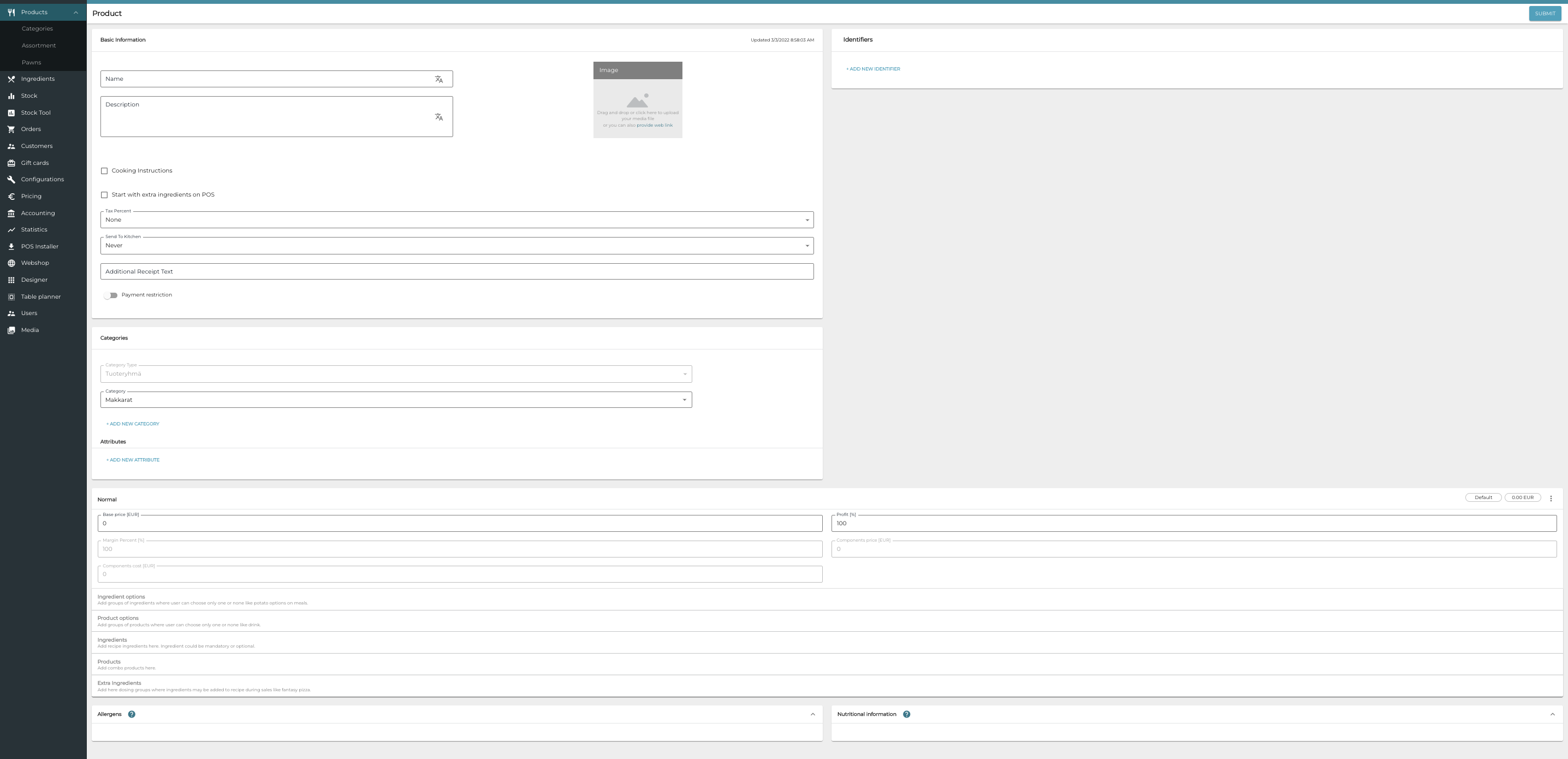Screen dimensions: 1568x759
Task: Click Add New Identifier link
Action: click(872, 69)
